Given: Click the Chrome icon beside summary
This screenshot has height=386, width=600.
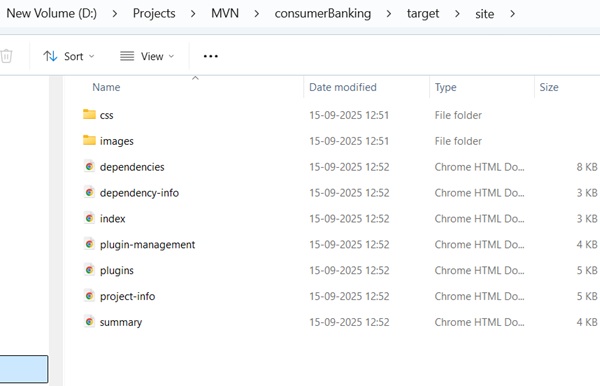Looking at the screenshot, I should coord(89,322).
